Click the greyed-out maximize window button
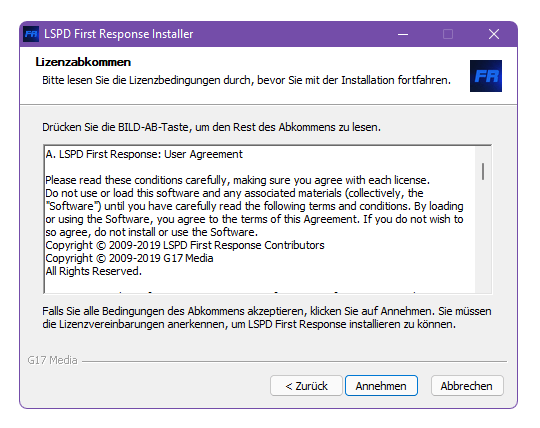This screenshot has height=428, width=540. (x=448, y=34)
